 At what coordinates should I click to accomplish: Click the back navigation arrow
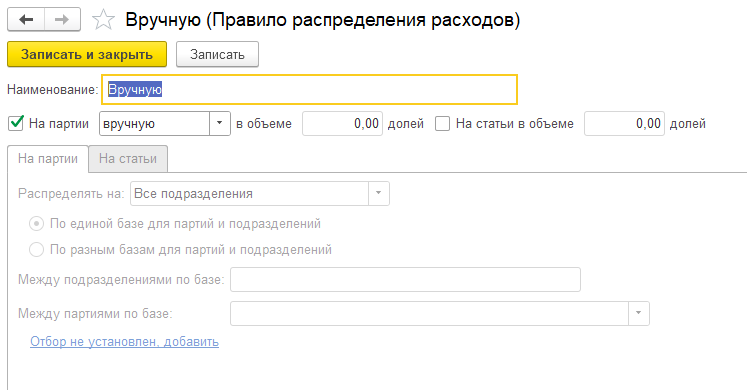26,20
